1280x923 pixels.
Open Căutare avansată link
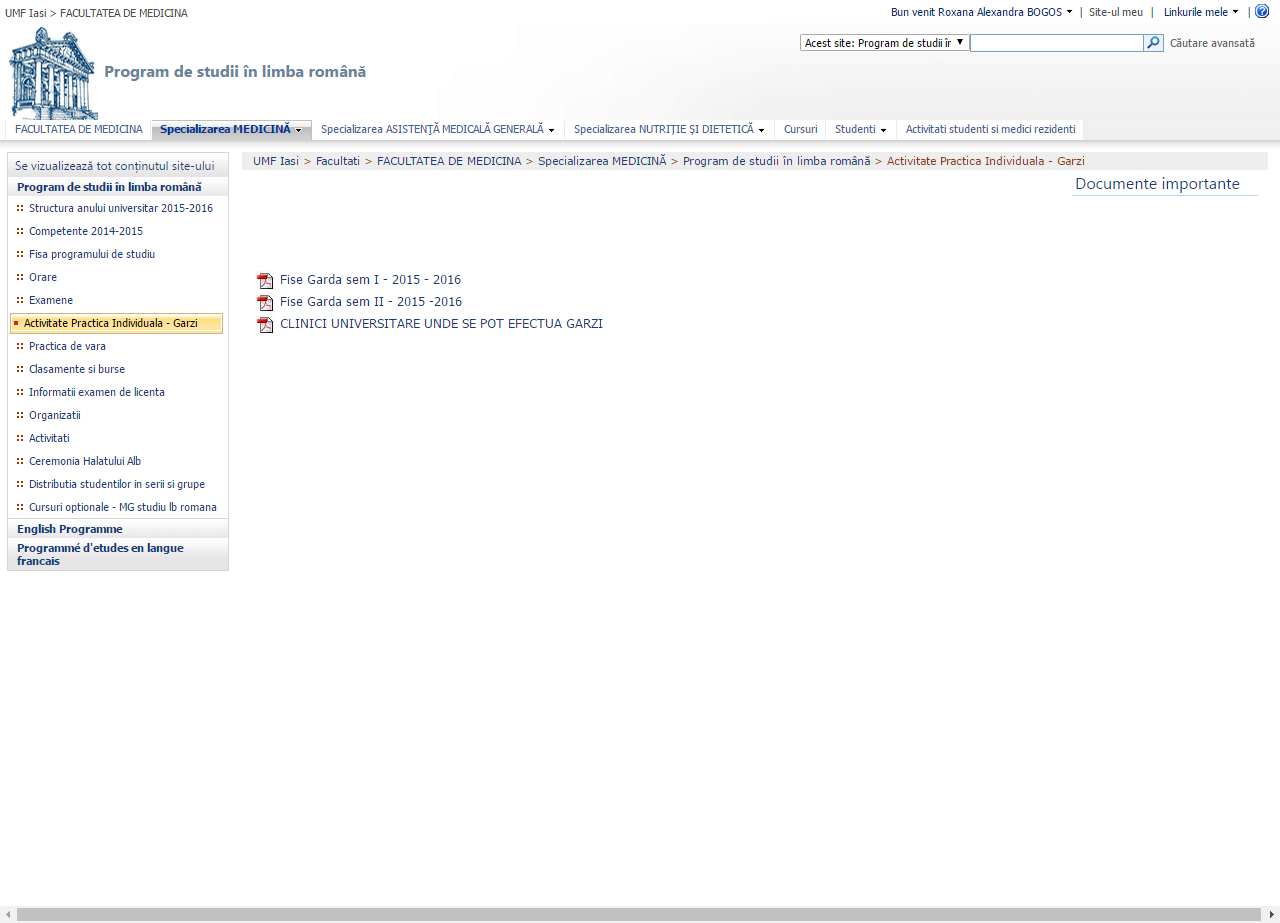(x=1212, y=43)
